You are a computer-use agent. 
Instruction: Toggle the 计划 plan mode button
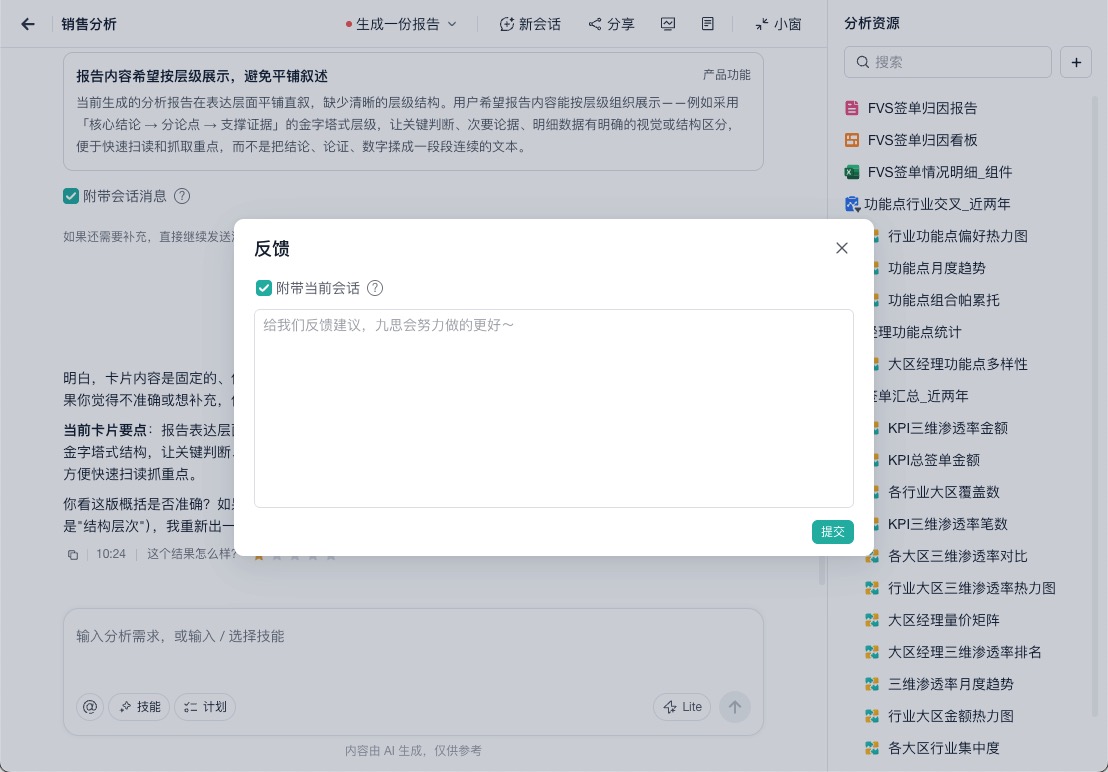(x=205, y=706)
